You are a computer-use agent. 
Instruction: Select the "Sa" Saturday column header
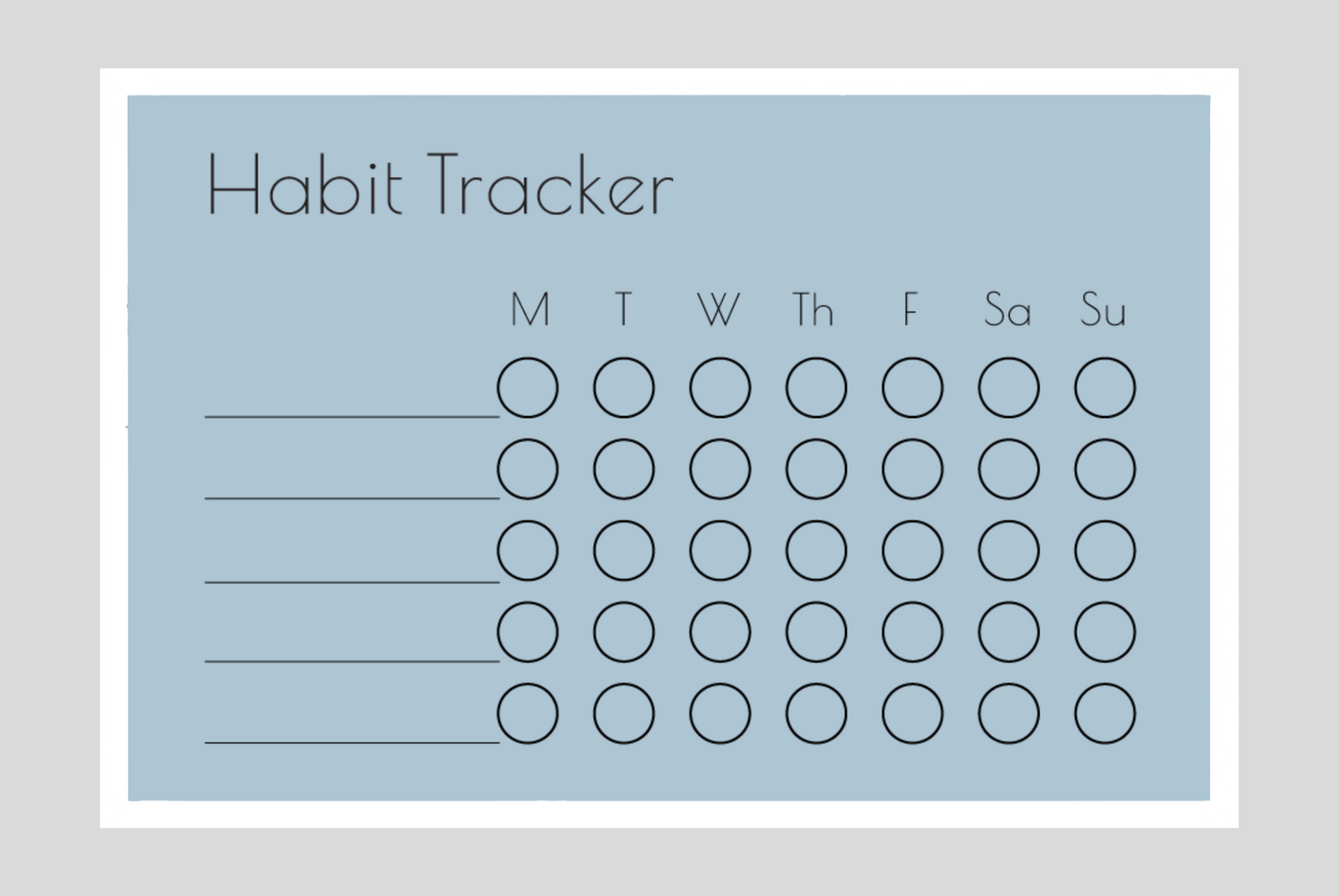(1007, 309)
